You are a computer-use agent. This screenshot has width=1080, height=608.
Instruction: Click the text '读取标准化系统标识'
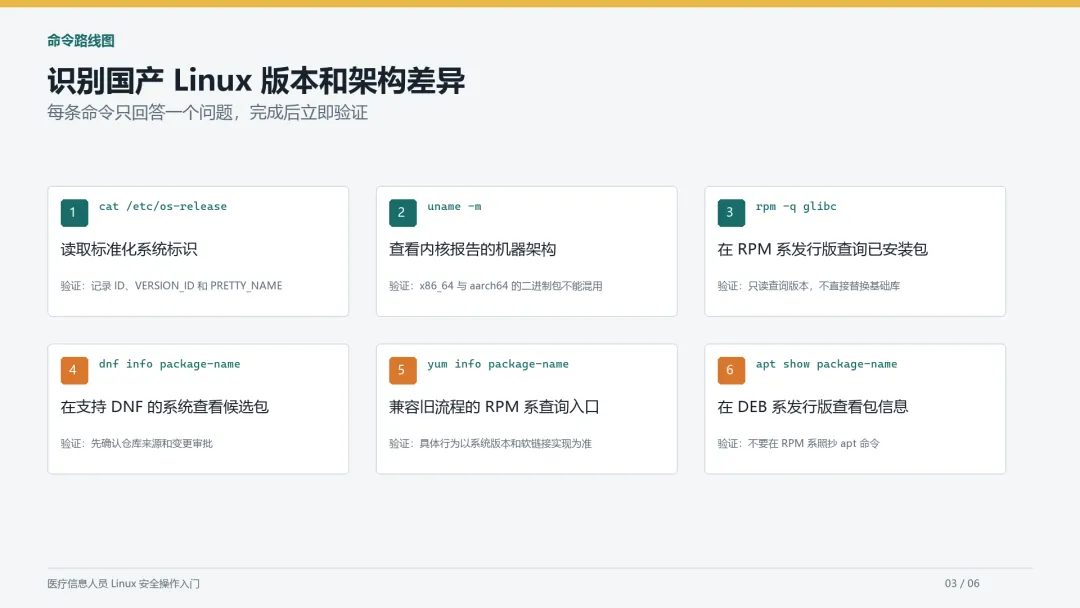(129, 249)
